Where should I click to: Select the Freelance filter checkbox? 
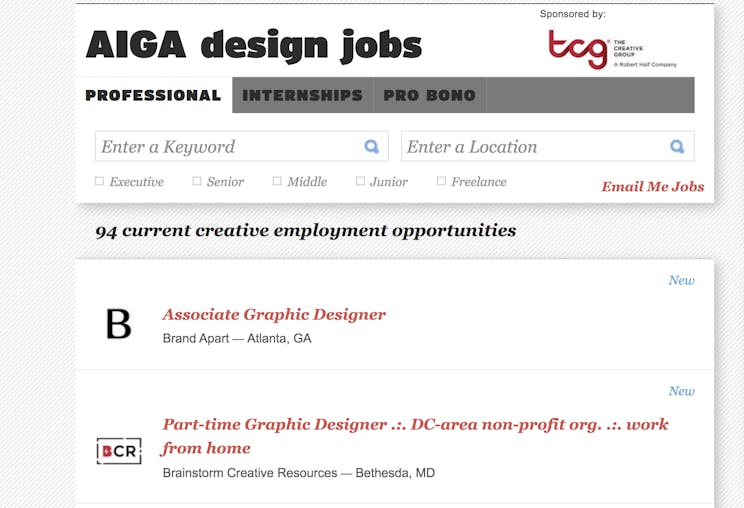pyautogui.click(x=441, y=182)
